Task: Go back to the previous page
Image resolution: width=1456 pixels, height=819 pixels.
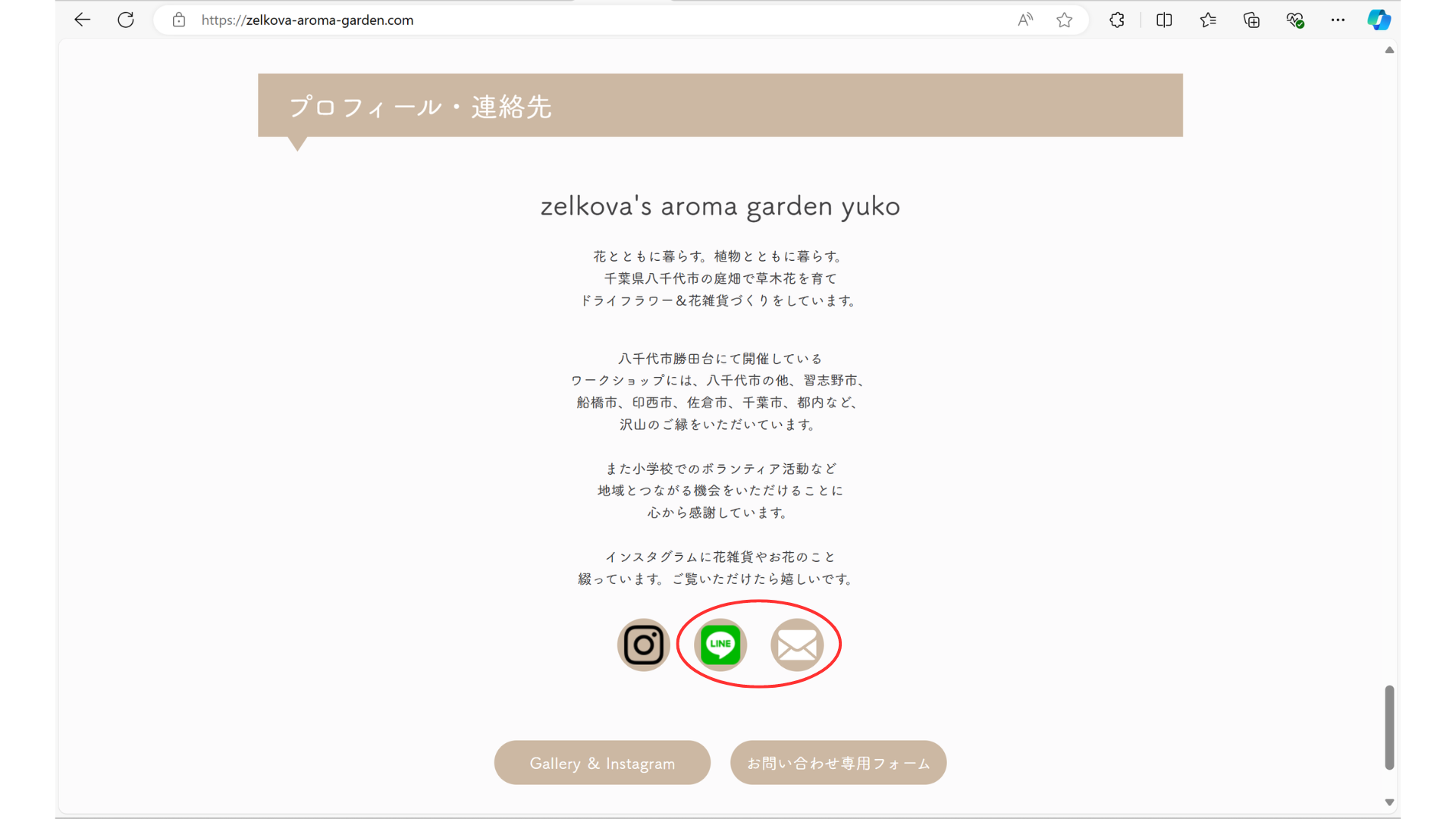Action: (82, 20)
